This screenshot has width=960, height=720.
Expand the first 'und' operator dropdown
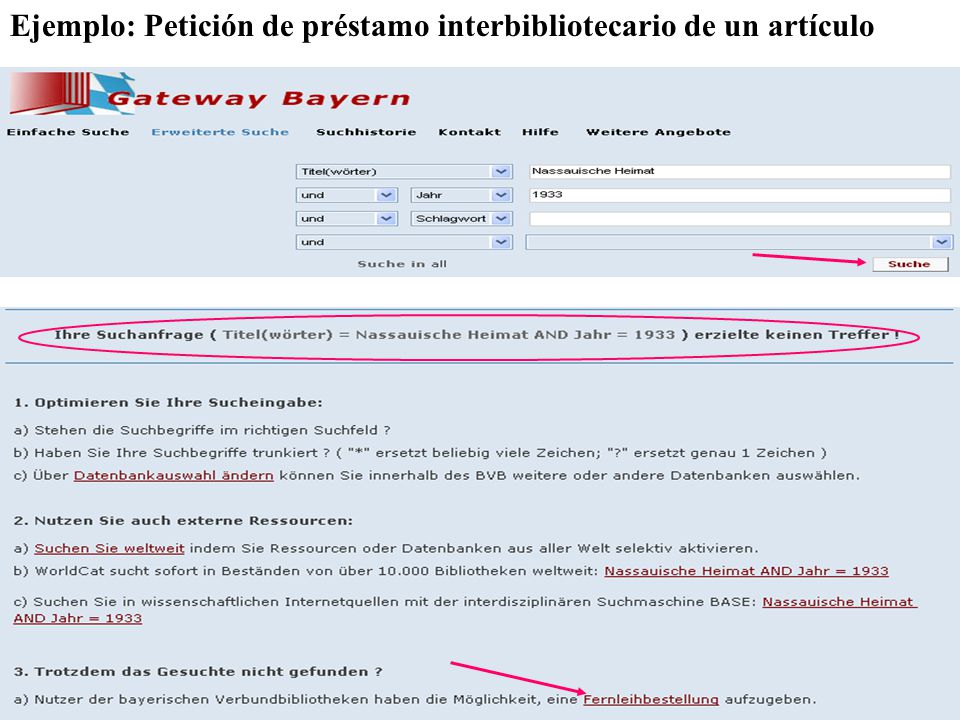coord(347,195)
